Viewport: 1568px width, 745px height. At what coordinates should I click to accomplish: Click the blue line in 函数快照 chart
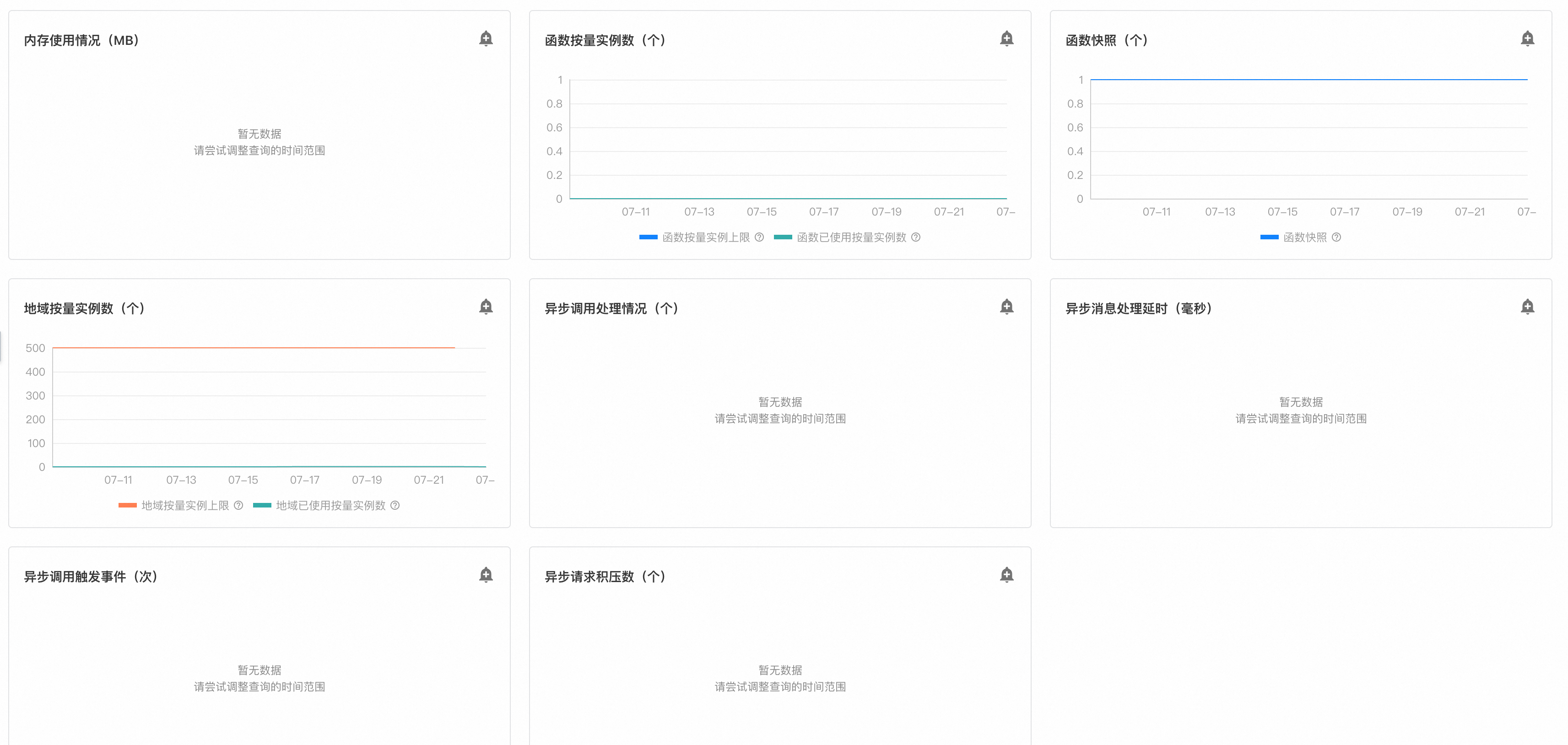1308,80
